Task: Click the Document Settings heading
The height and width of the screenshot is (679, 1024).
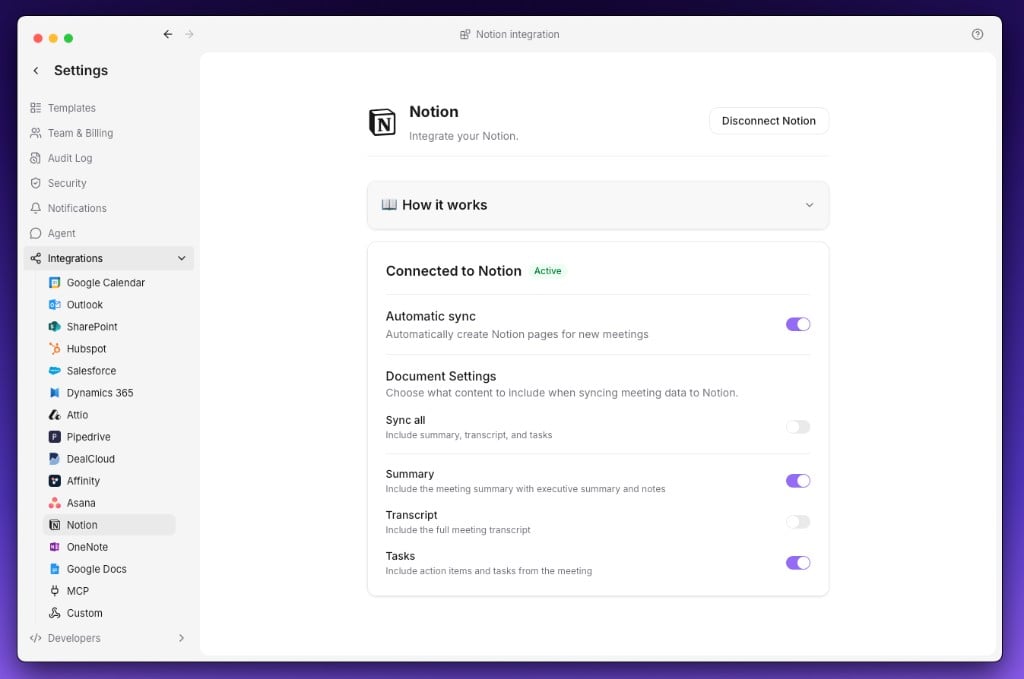Action: [441, 376]
